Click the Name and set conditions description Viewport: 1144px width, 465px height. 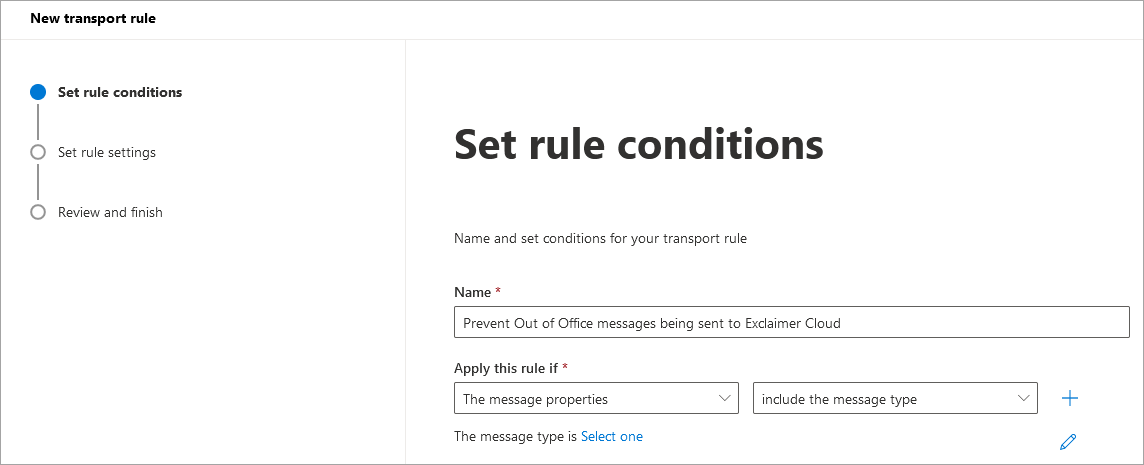(x=600, y=238)
